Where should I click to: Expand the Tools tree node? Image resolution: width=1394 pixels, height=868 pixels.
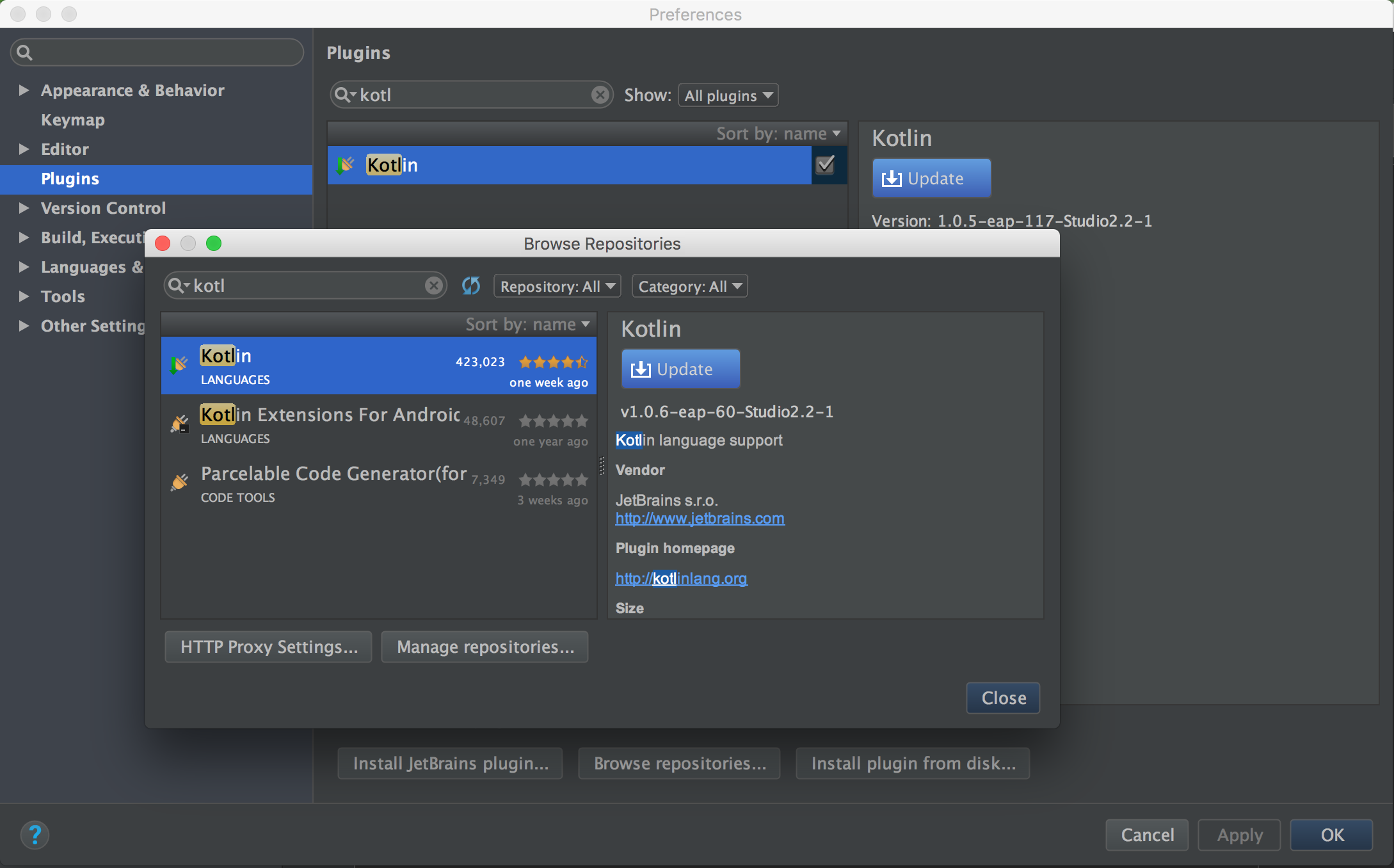24,296
